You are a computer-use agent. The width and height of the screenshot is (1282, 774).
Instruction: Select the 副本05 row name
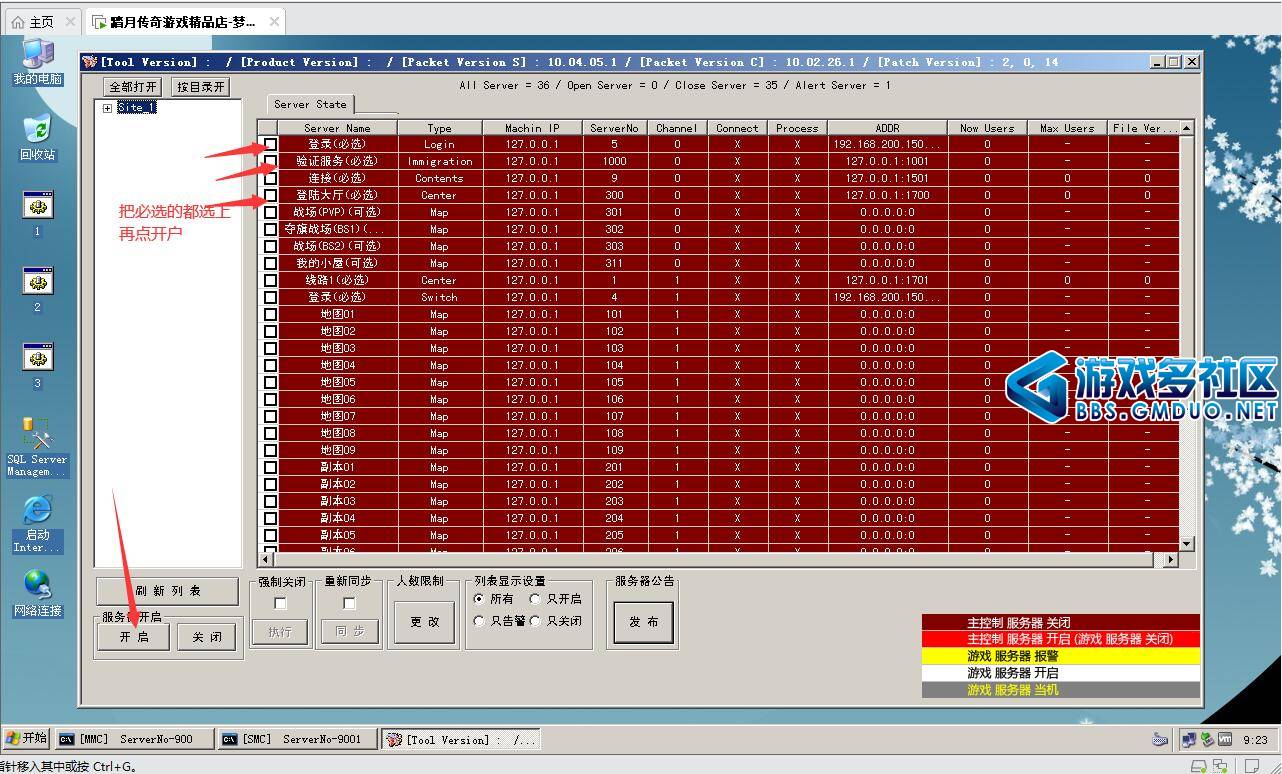tap(337, 535)
